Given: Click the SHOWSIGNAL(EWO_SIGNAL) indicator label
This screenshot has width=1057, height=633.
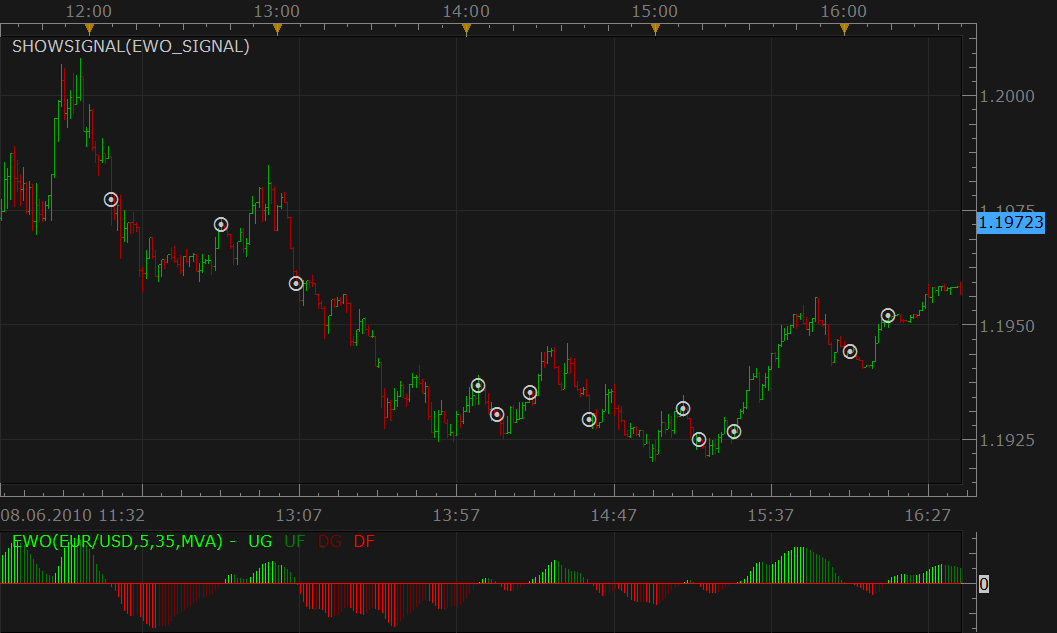Looking at the screenshot, I should click(131, 47).
